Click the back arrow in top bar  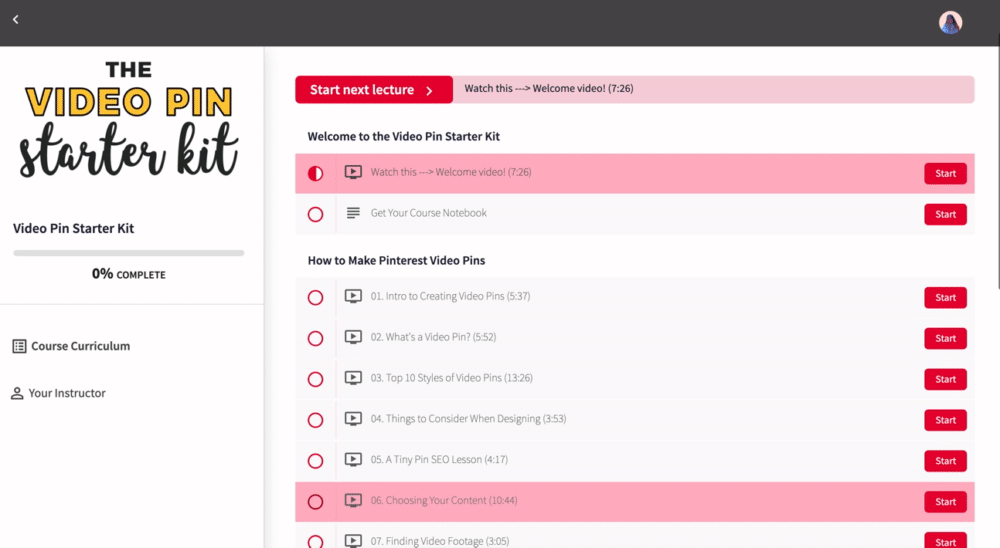point(15,20)
